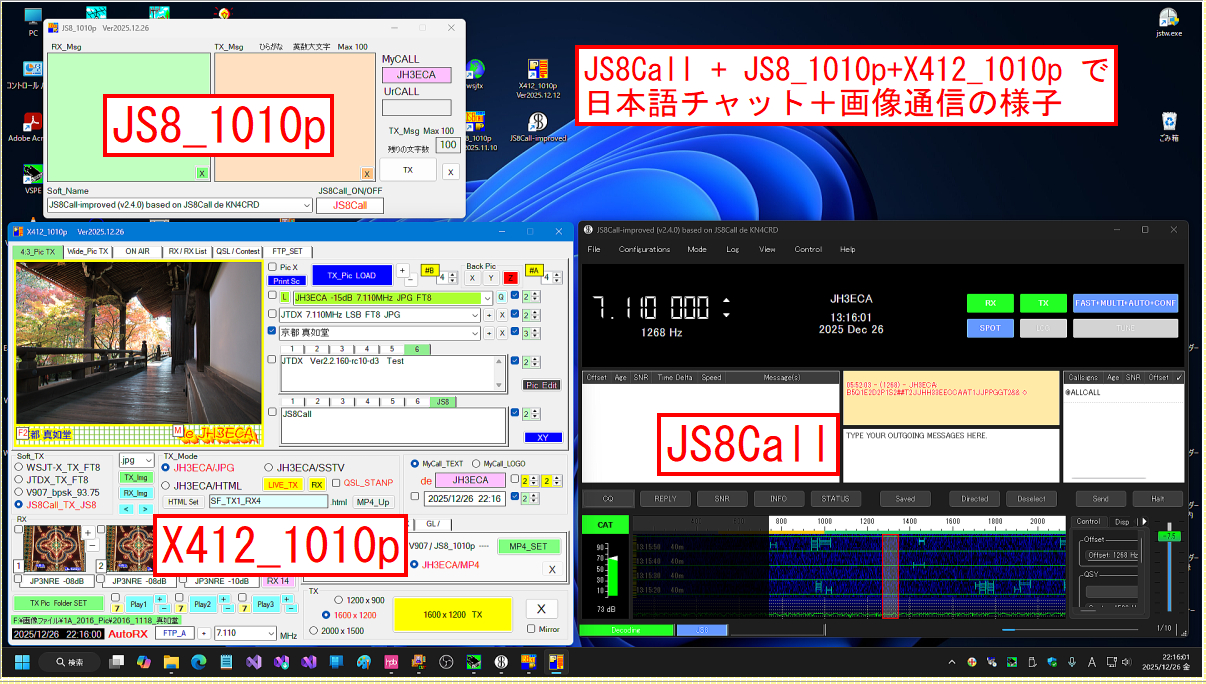Screen dimensions: 1206x684
Task: Switch to the RX / RX List tab
Action: [x=187, y=251]
